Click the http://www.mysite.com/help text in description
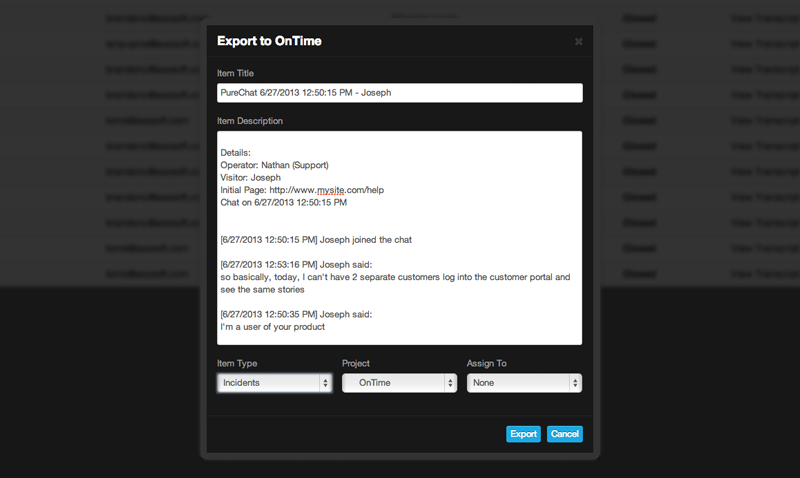 tap(327, 190)
